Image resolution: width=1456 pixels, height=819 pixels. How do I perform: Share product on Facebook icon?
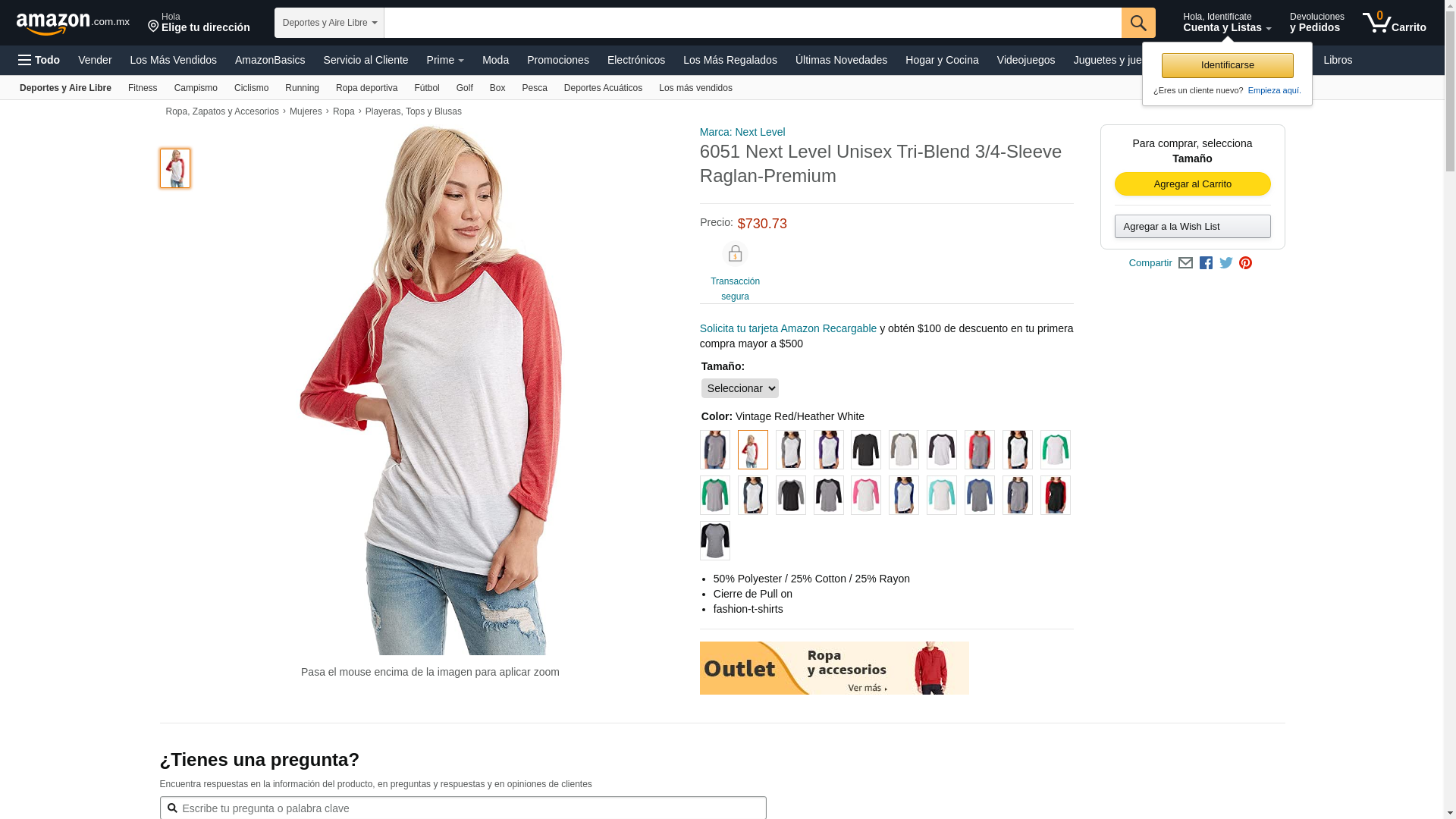click(x=1206, y=263)
